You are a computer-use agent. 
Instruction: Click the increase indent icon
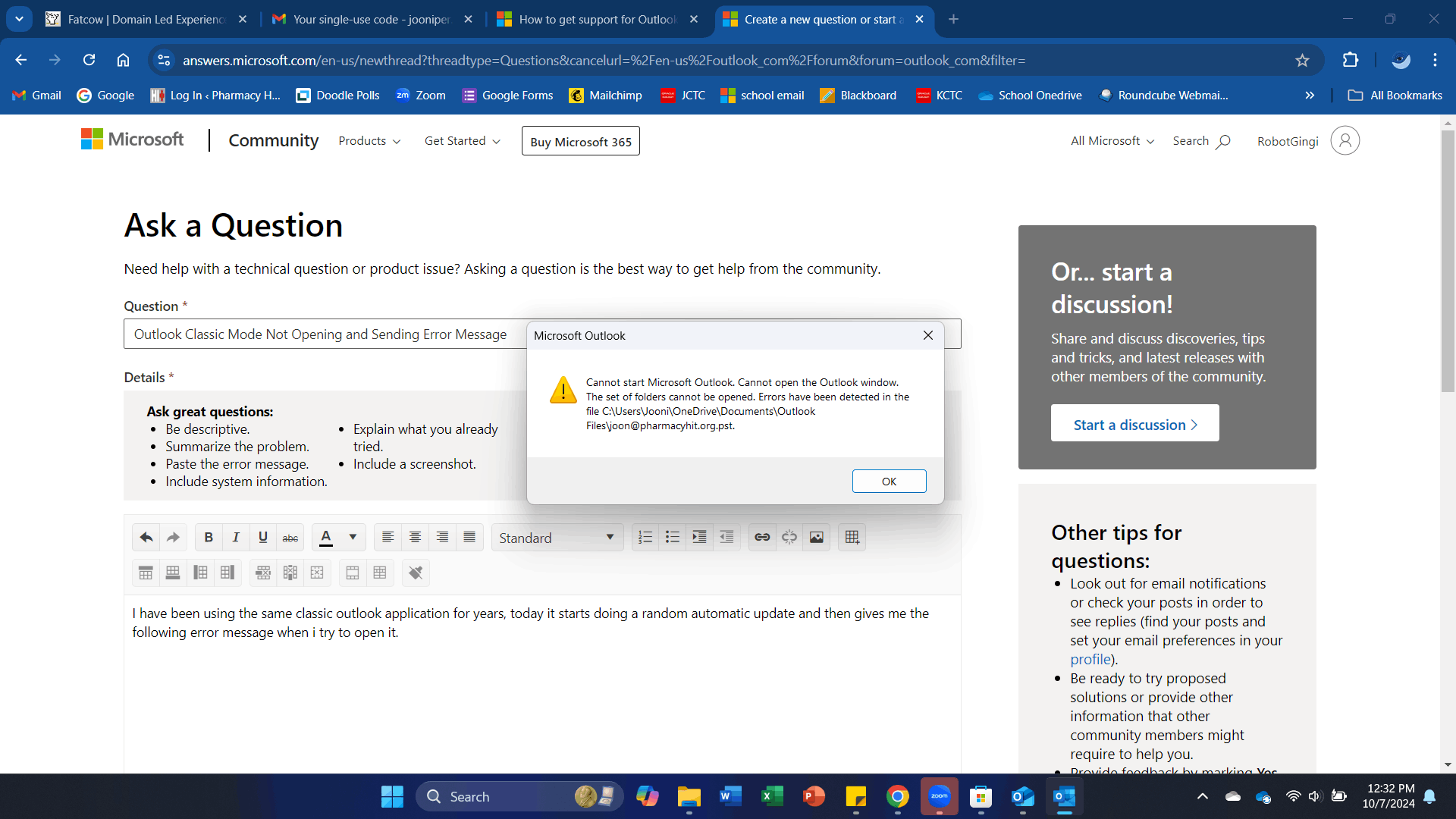click(699, 538)
